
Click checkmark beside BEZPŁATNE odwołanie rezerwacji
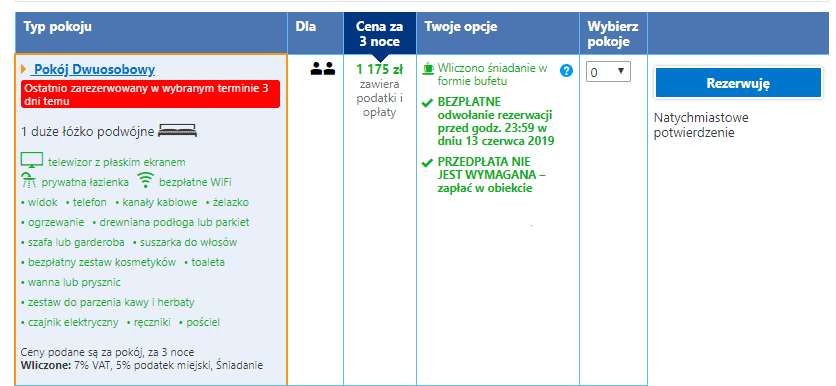pyautogui.click(x=427, y=103)
